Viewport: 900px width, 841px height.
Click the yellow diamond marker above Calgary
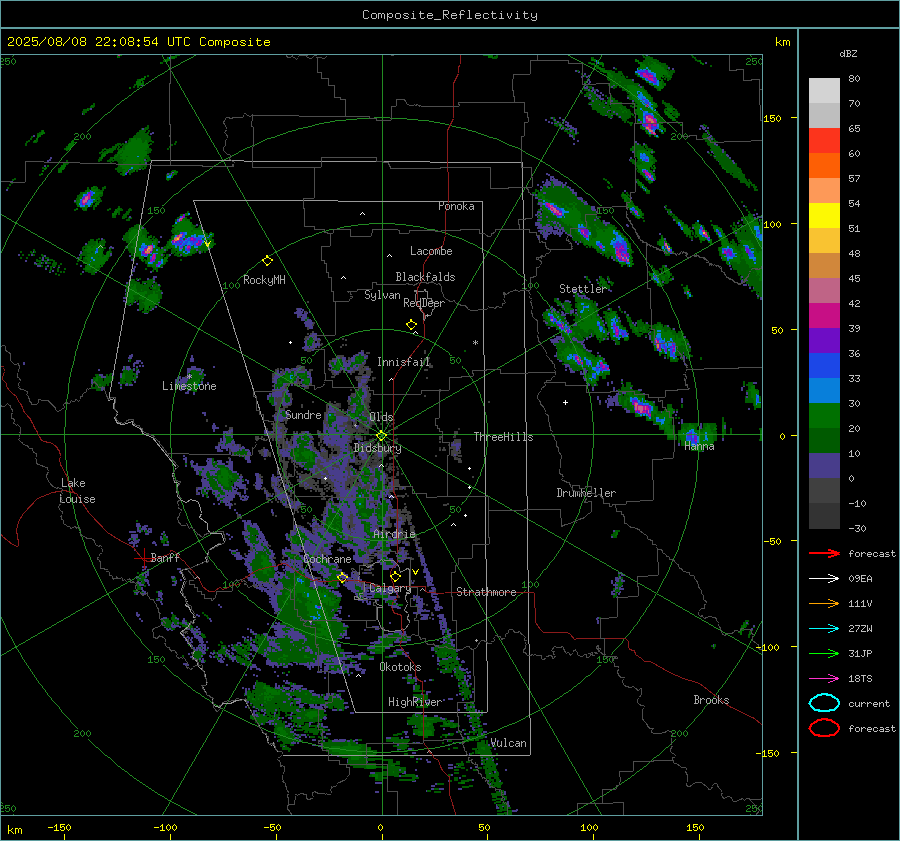click(395, 576)
